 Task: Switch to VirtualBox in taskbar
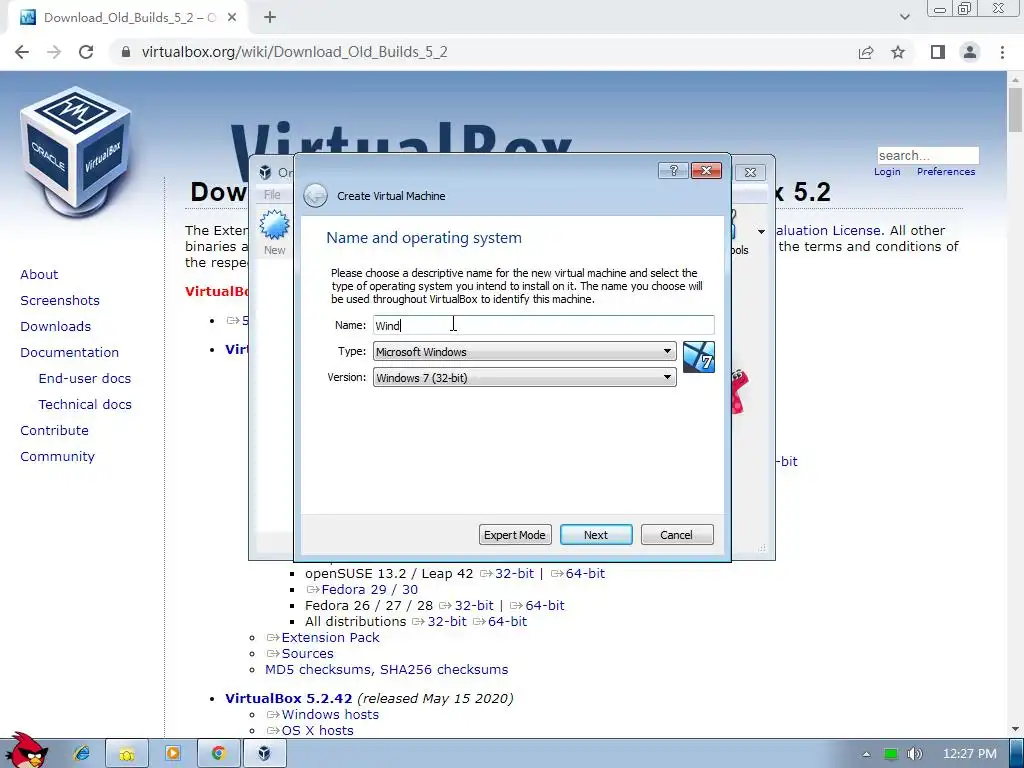(x=264, y=754)
